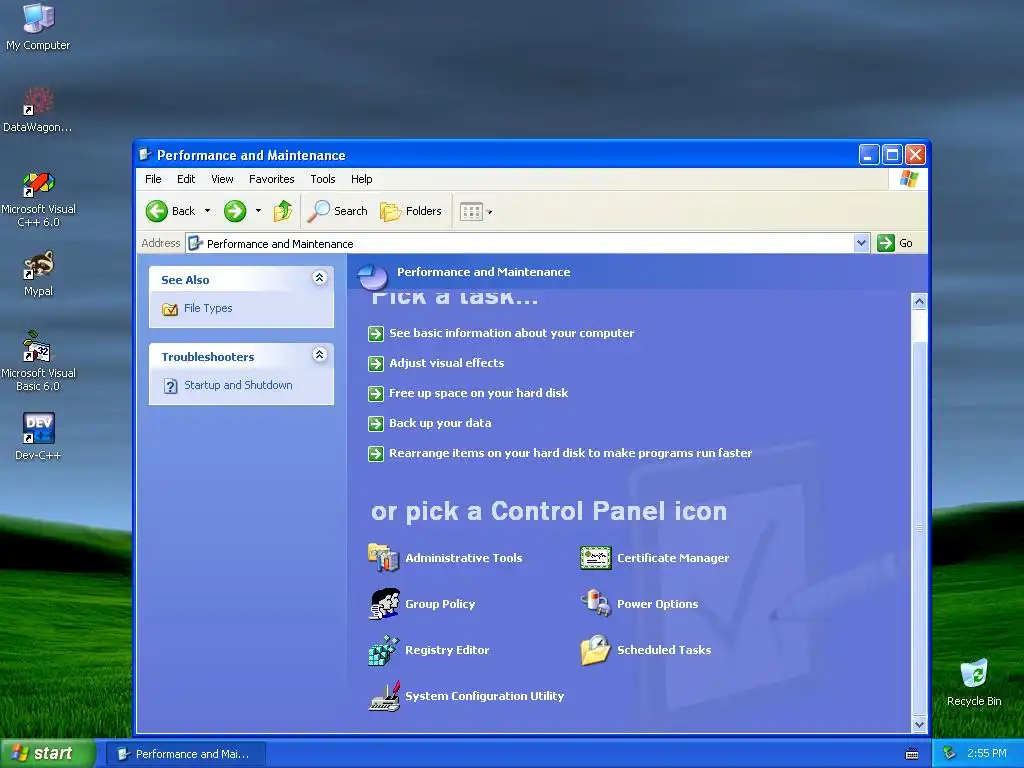Click arrow icon beside Back up your data
This screenshot has height=768, width=1024.
pyautogui.click(x=376, y=424)
